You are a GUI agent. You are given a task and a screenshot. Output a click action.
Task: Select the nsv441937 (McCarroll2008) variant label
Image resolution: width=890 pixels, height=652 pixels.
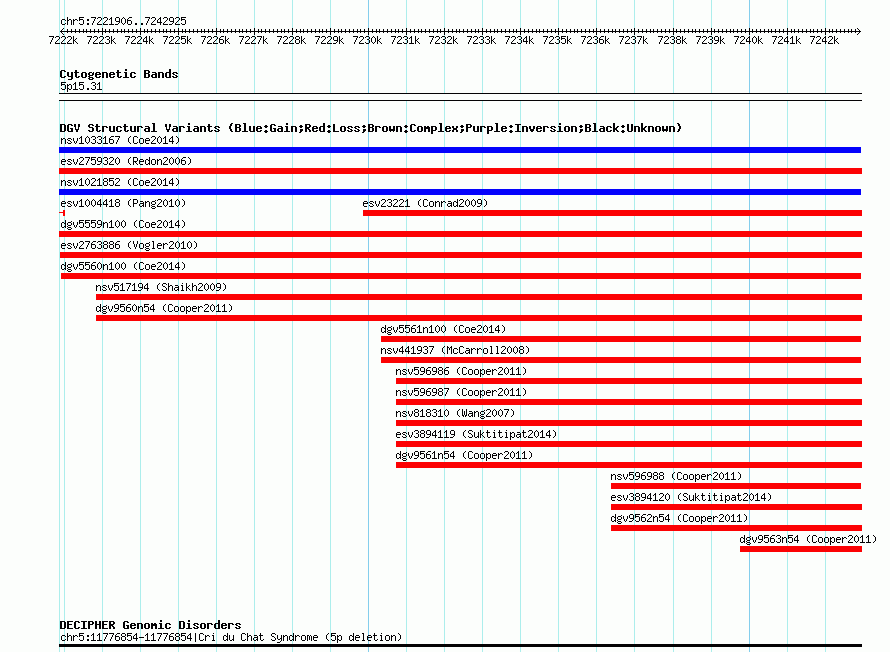(x=455, y=350)
